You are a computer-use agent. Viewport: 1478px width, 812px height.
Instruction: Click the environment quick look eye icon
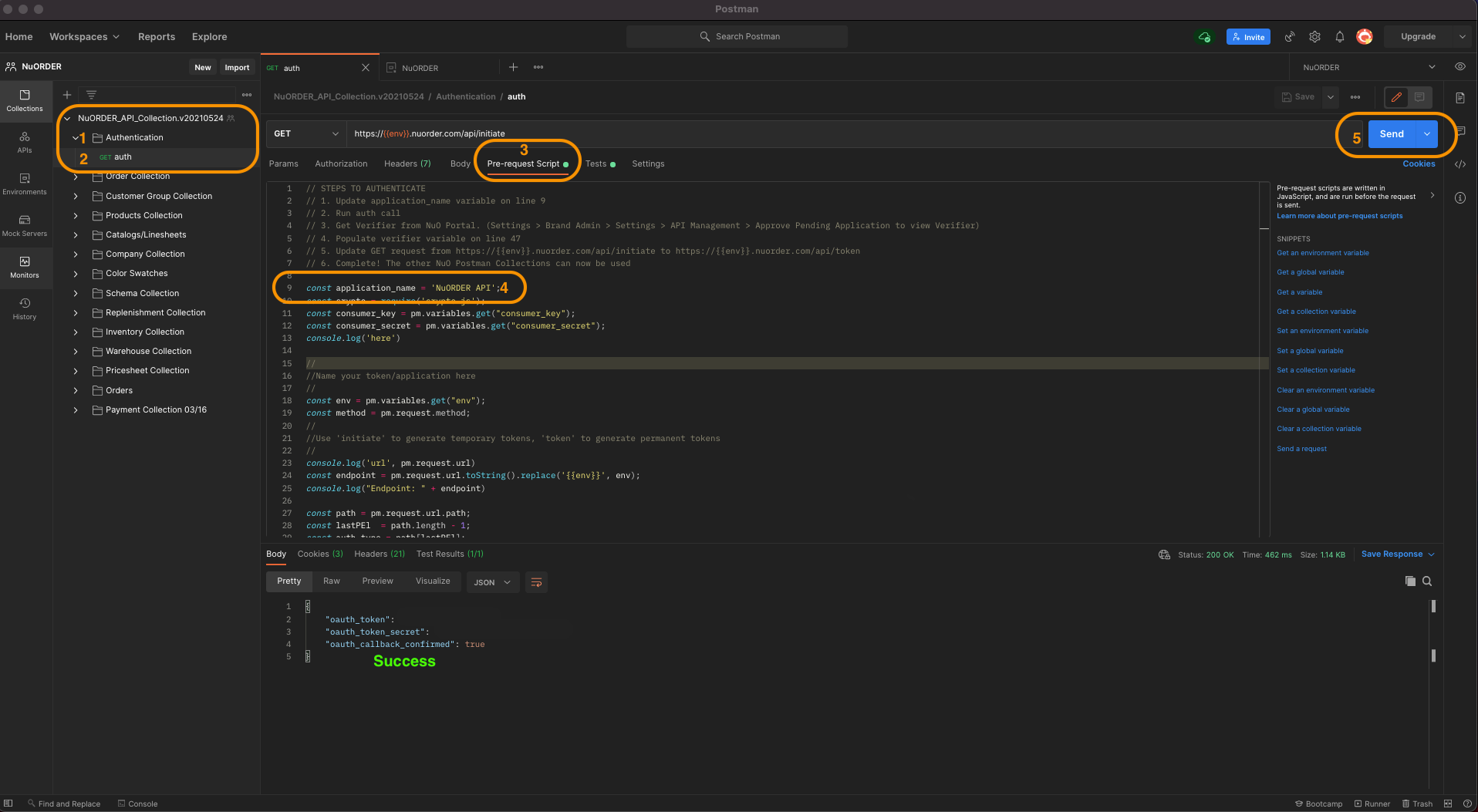(x=1460, y=67)
